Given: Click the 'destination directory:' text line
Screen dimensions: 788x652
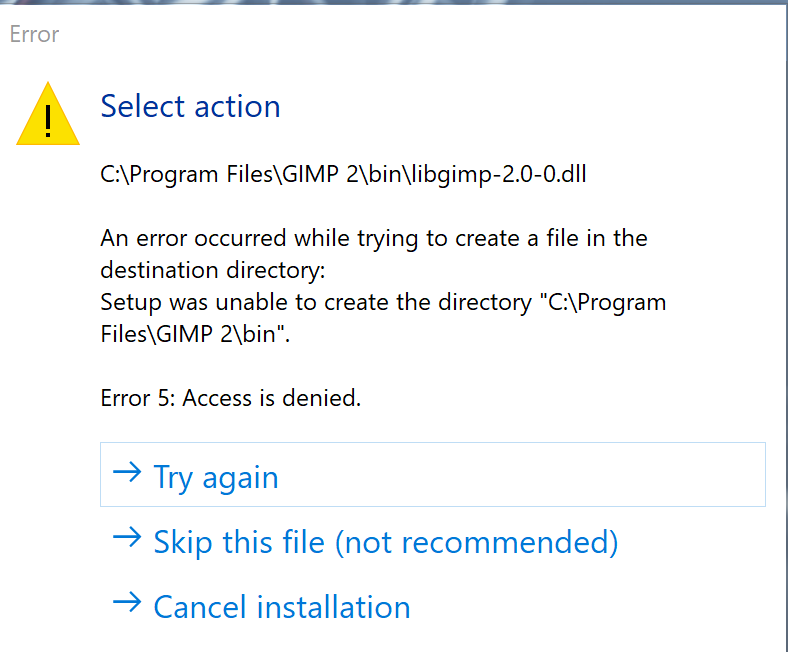Looking at the screenshot, I should point(213,270).
